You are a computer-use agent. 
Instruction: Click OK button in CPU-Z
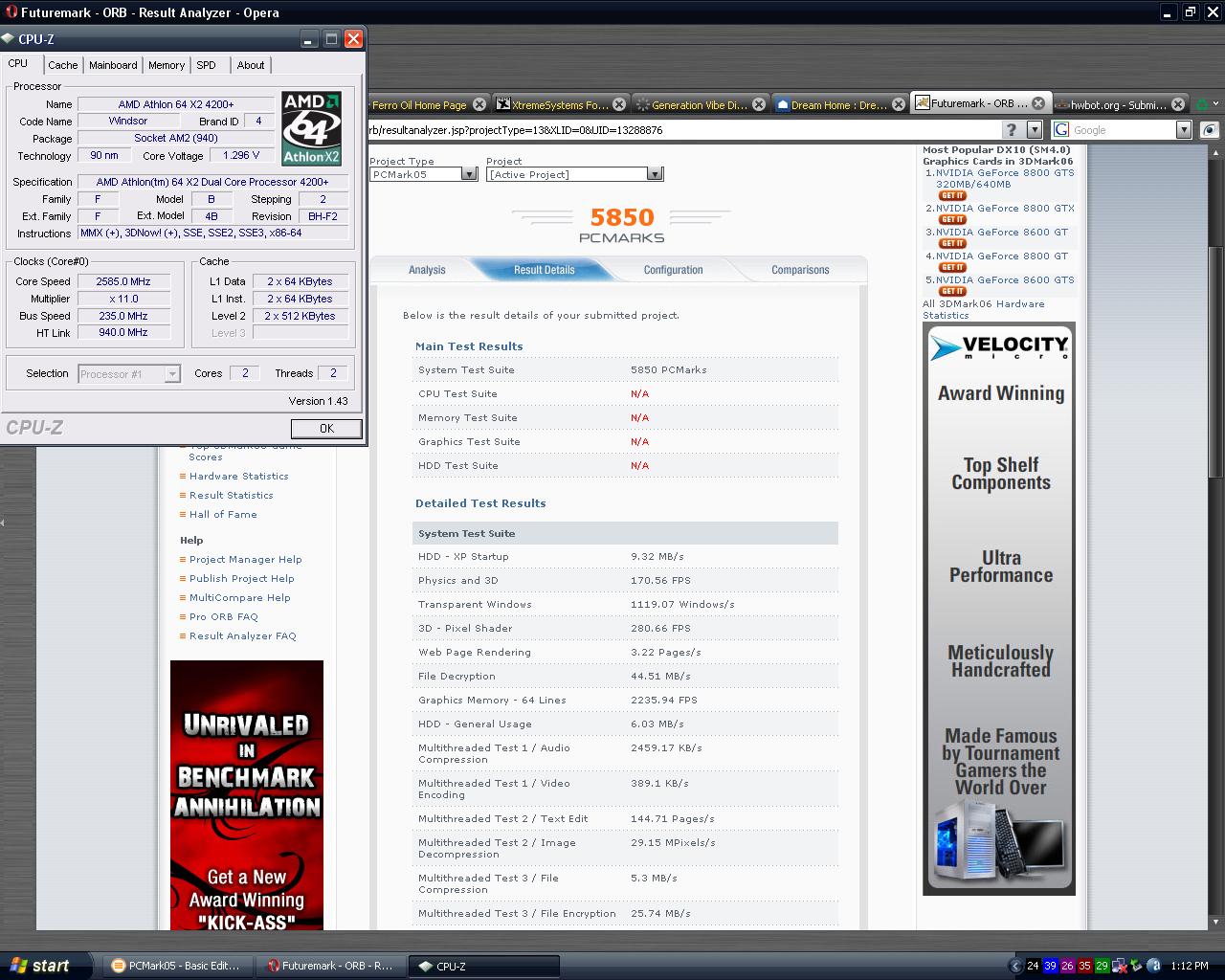326,429
